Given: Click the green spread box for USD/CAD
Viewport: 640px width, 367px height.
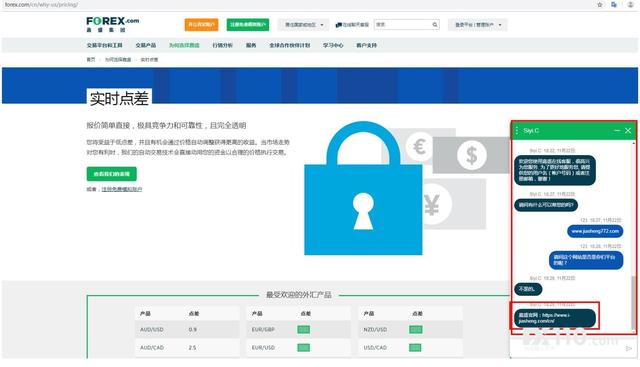Looking at the screenshot, I should pos(415,348).
